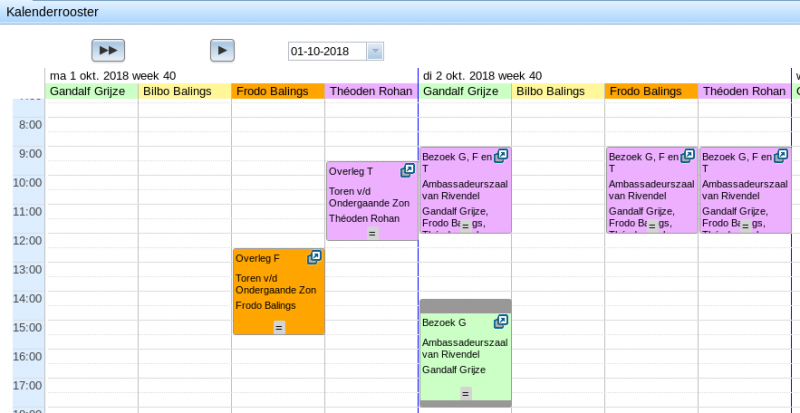This screenshot has height=413, width=800.
Task: Click resize handle on Overleg F appointment
Action: (279, 328)
